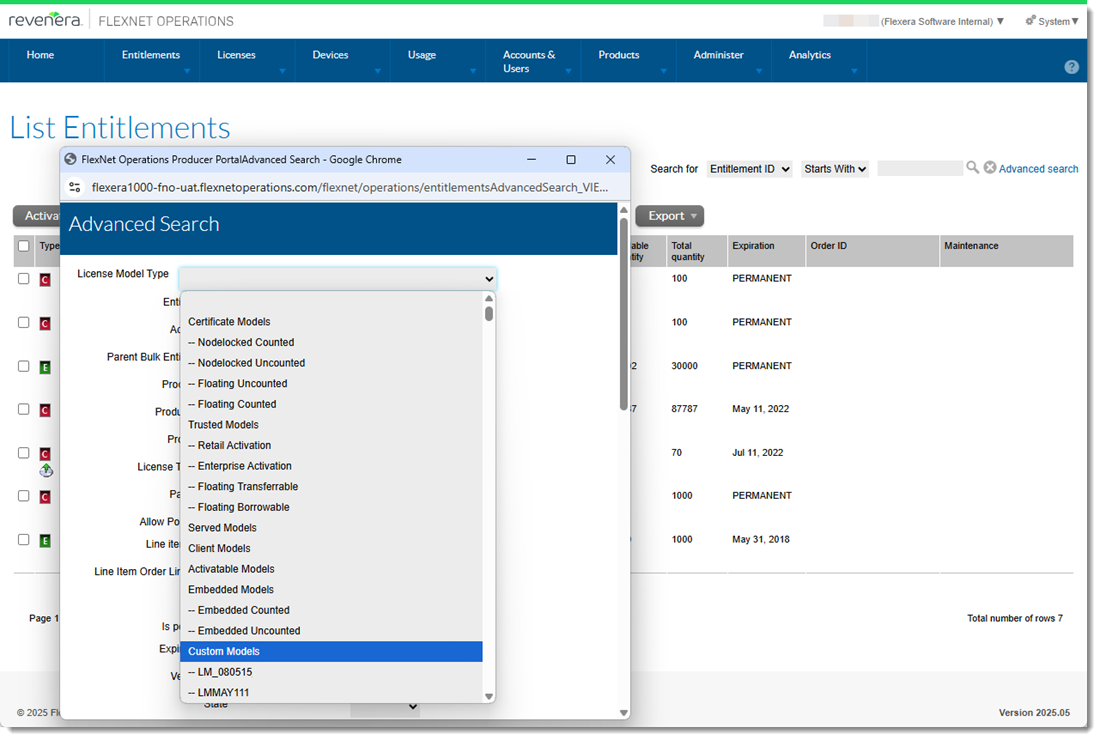Click the green E entitlement type icon
1100x740 pixels.
coord(45,367)
